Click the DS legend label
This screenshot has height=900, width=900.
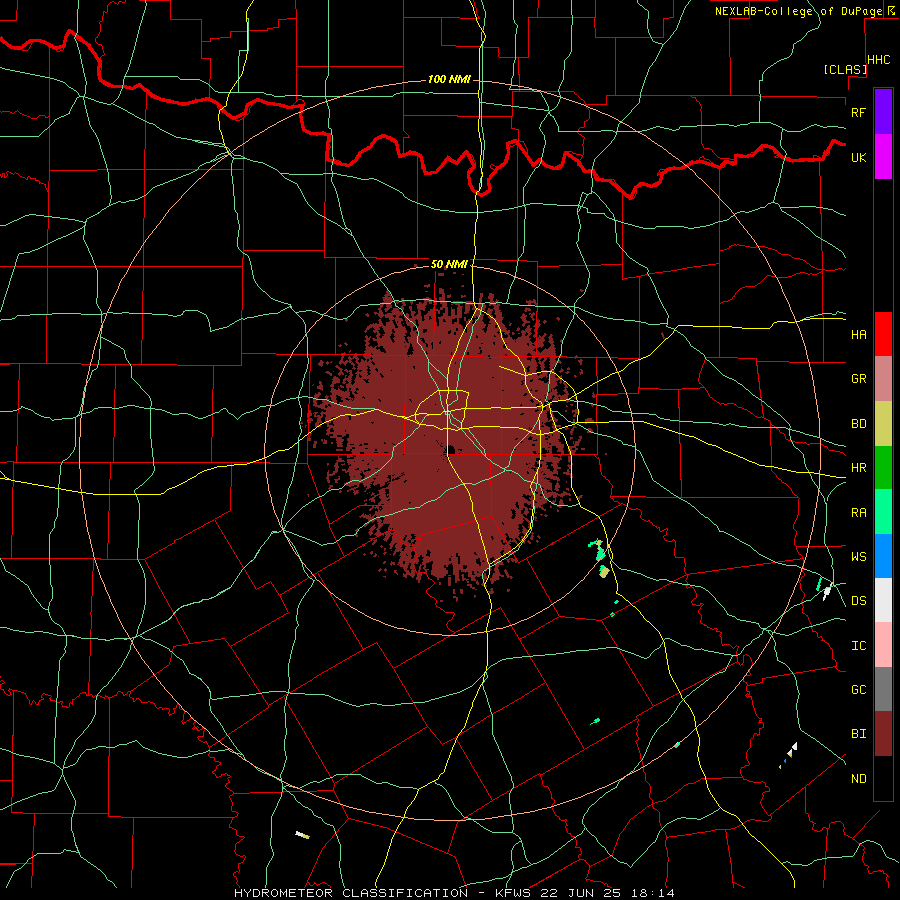coord(859,601)
